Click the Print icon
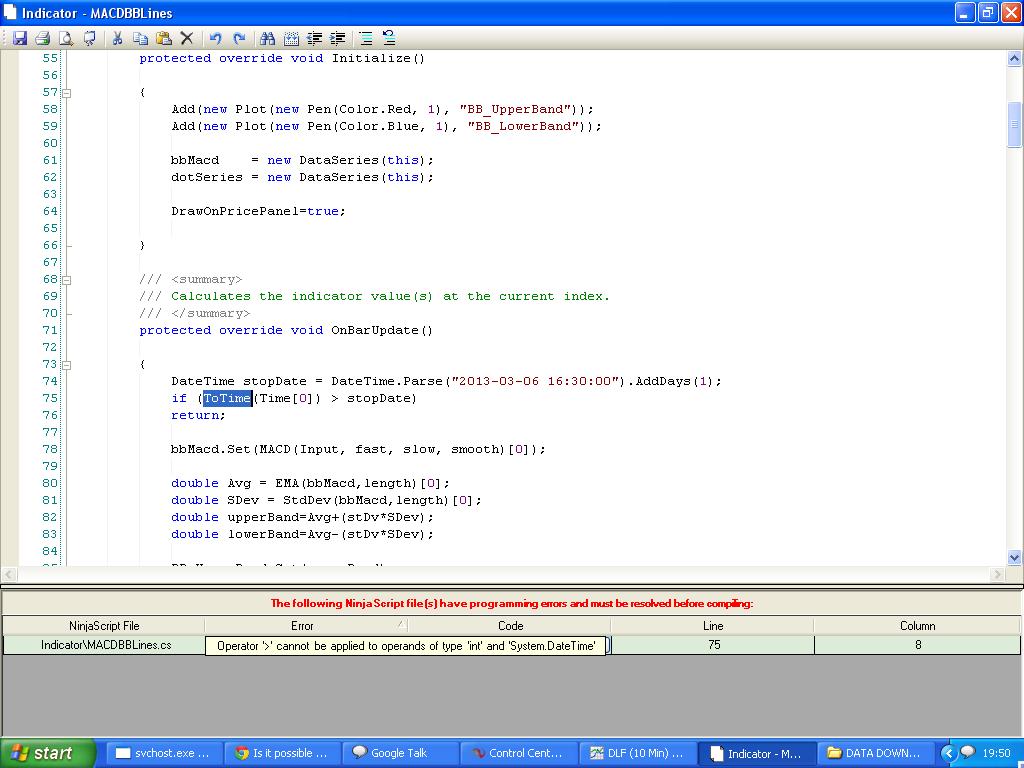 [43, 38]
